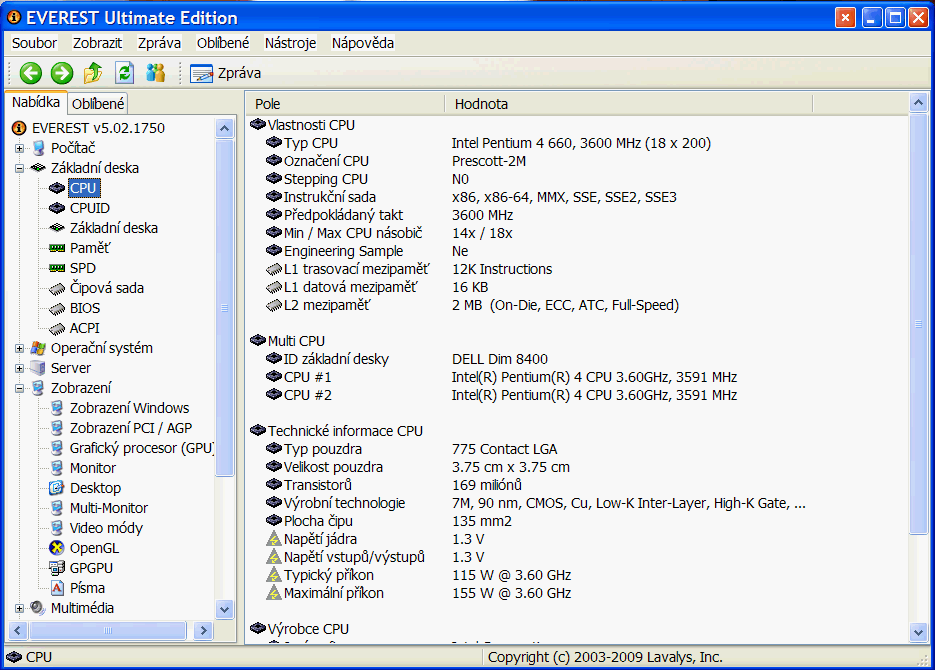
Task: Open the Zpráva report toolbar button
Action: pos(225,73)
